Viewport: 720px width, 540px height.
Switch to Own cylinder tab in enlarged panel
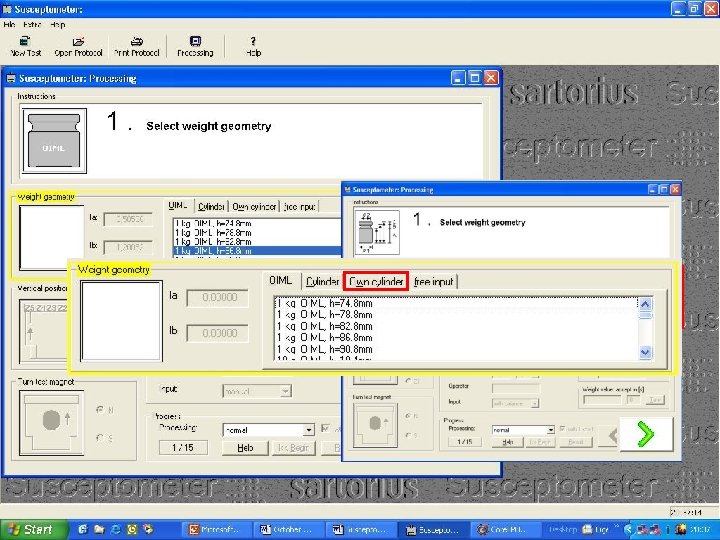[376, 281]
